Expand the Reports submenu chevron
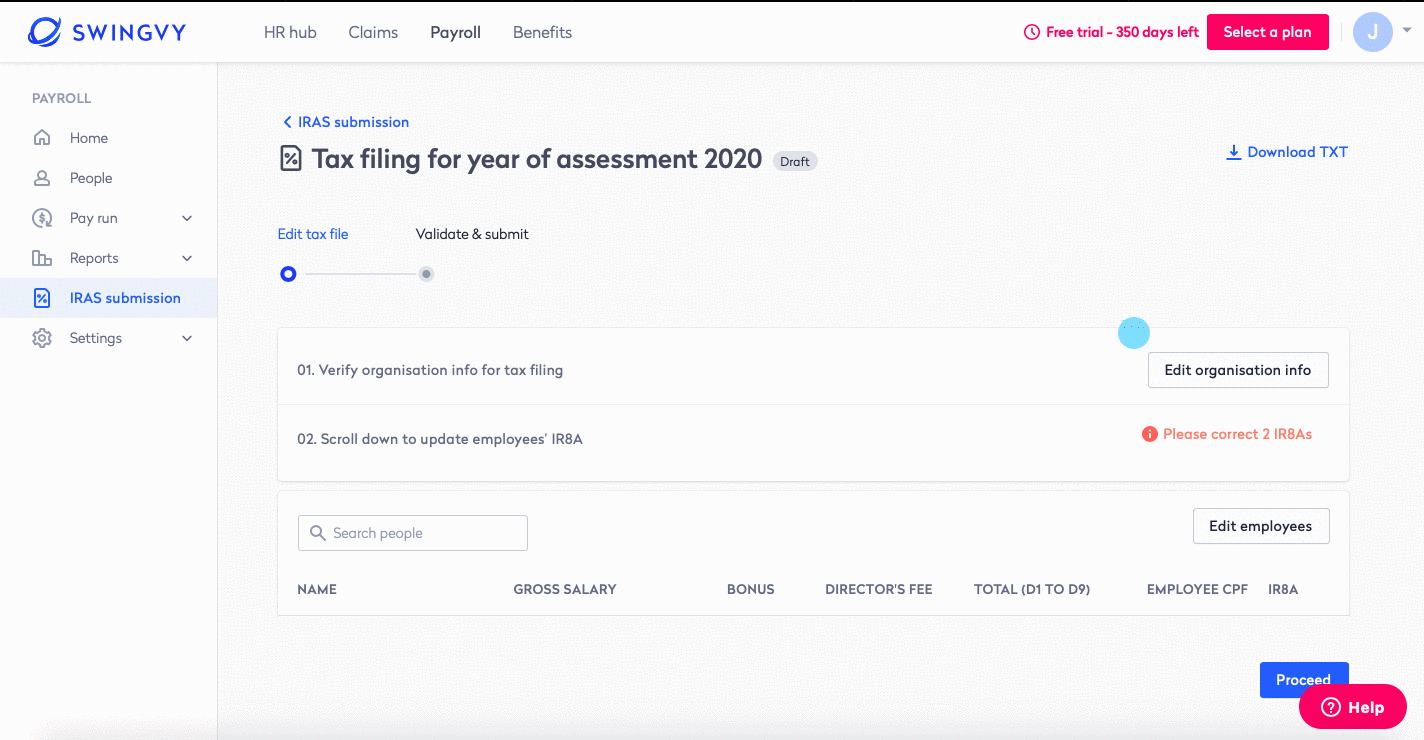 (x=187, y=258)
